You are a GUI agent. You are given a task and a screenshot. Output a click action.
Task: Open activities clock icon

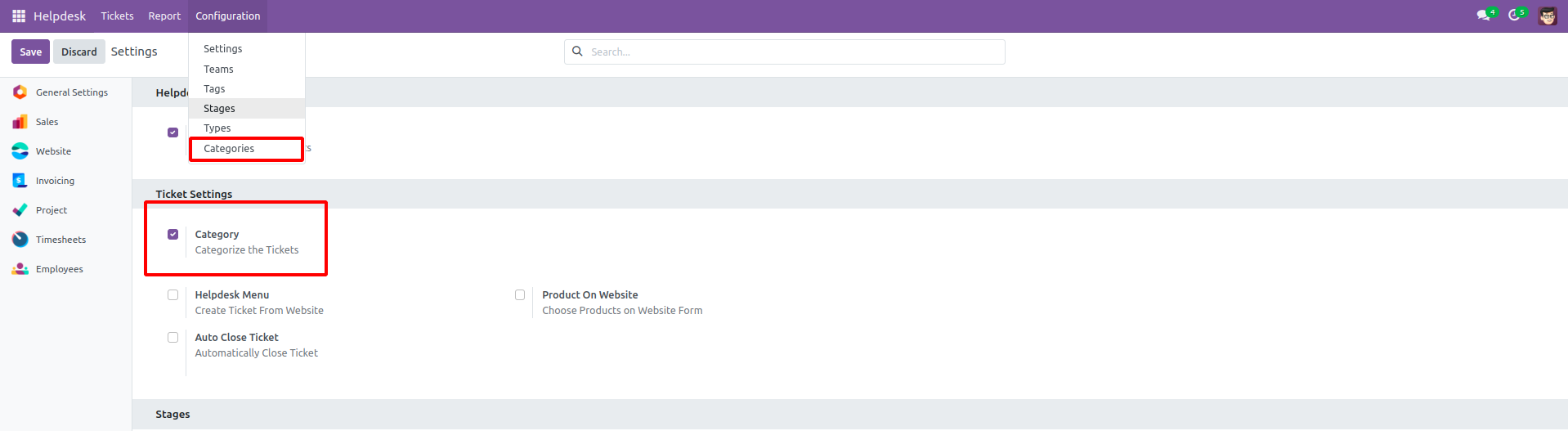(1514, 16)
